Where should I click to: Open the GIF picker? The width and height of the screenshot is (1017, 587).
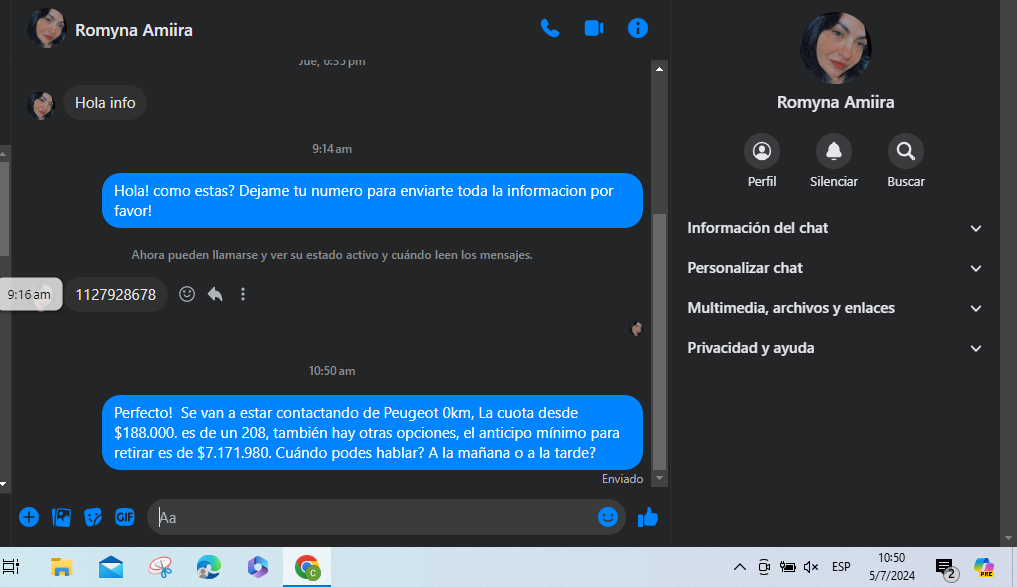[x=125, y=517]
